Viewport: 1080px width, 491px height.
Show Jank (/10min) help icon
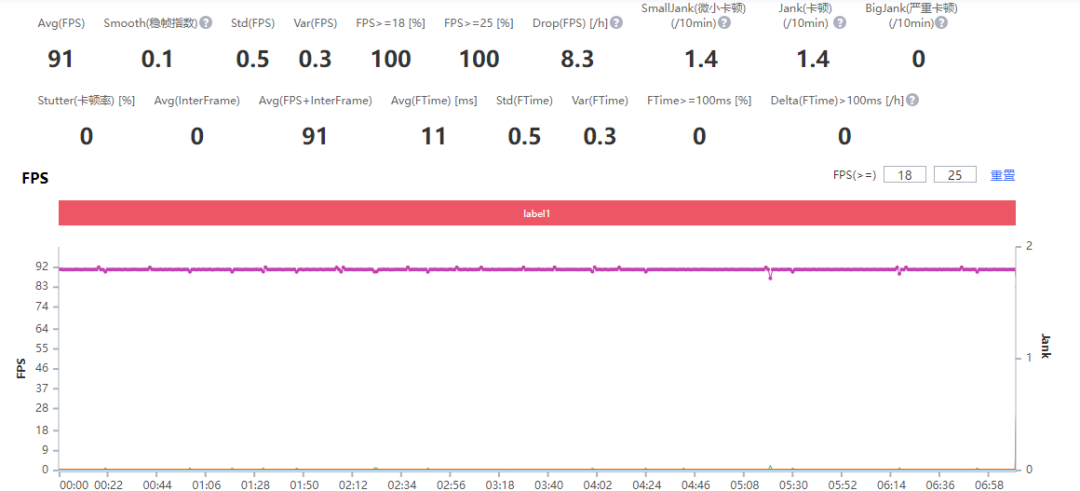click(839, 23)
